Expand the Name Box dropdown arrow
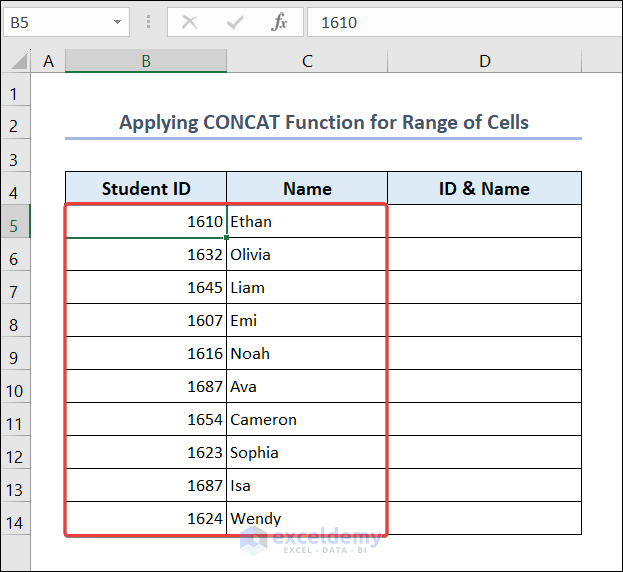 (x=118, y=22)
